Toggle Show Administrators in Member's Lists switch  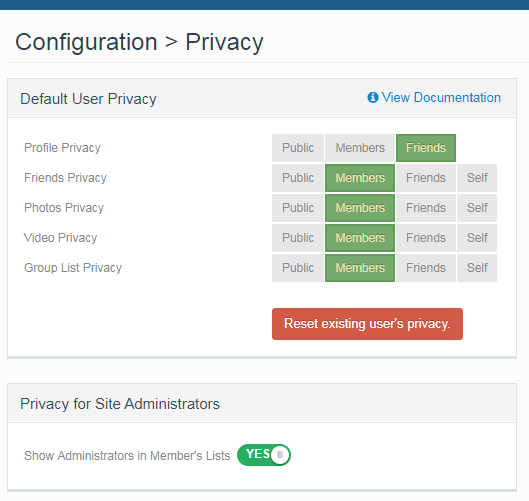coord(264,455)
